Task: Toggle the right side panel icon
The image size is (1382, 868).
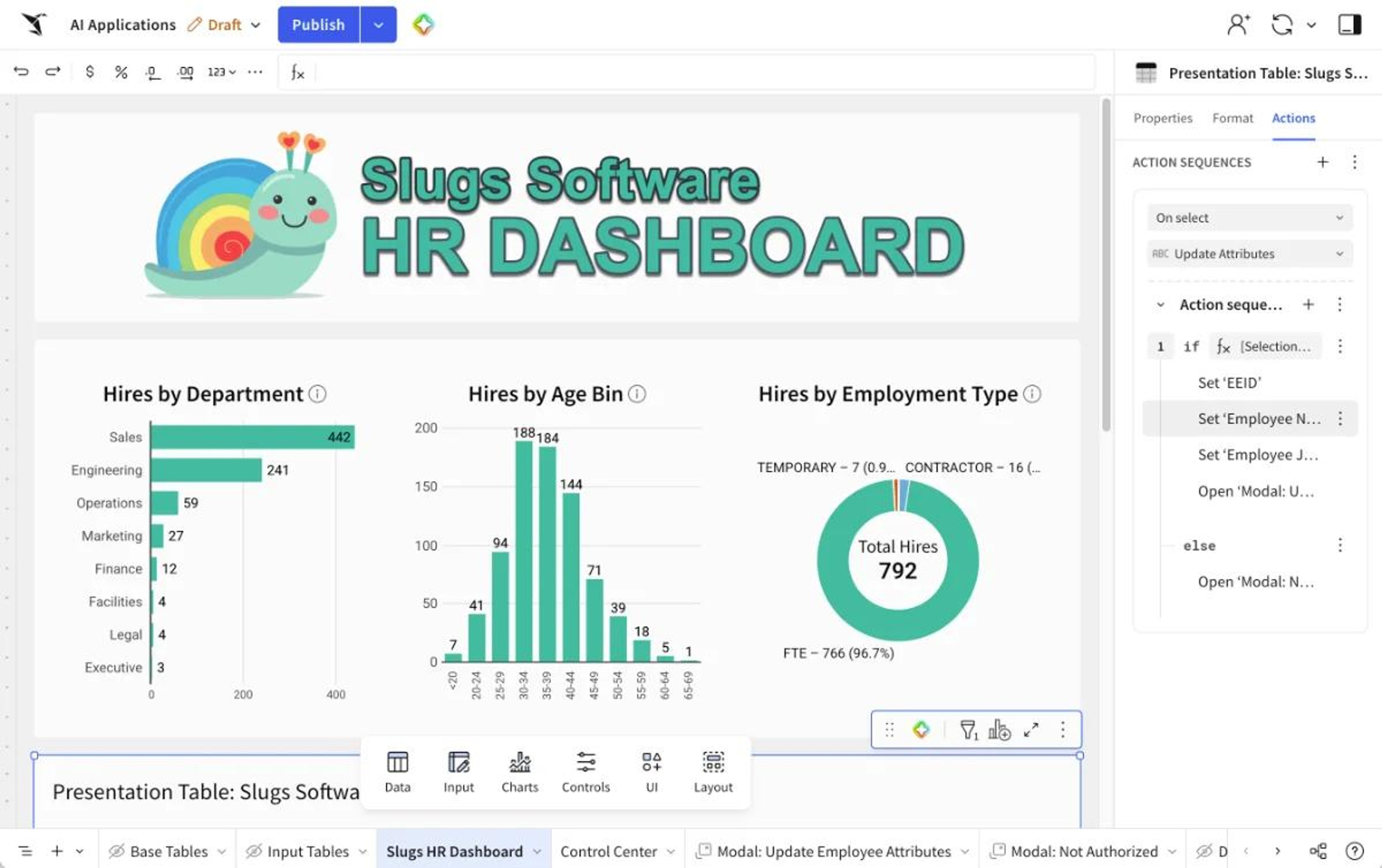Action: pyautogui.click(x=1349, y=25)
